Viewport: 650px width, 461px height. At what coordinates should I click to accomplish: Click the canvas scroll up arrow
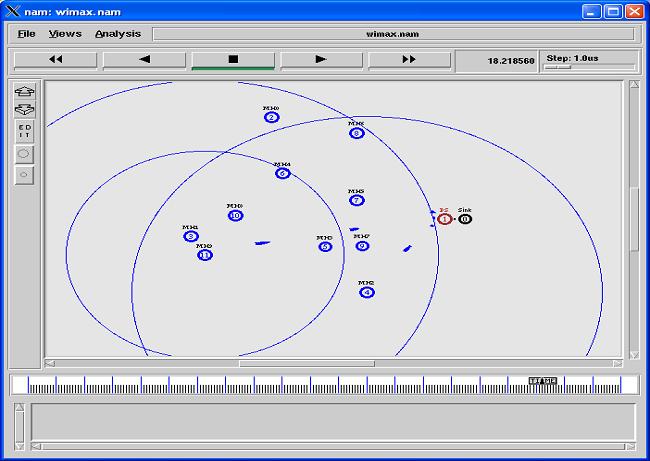634,85
